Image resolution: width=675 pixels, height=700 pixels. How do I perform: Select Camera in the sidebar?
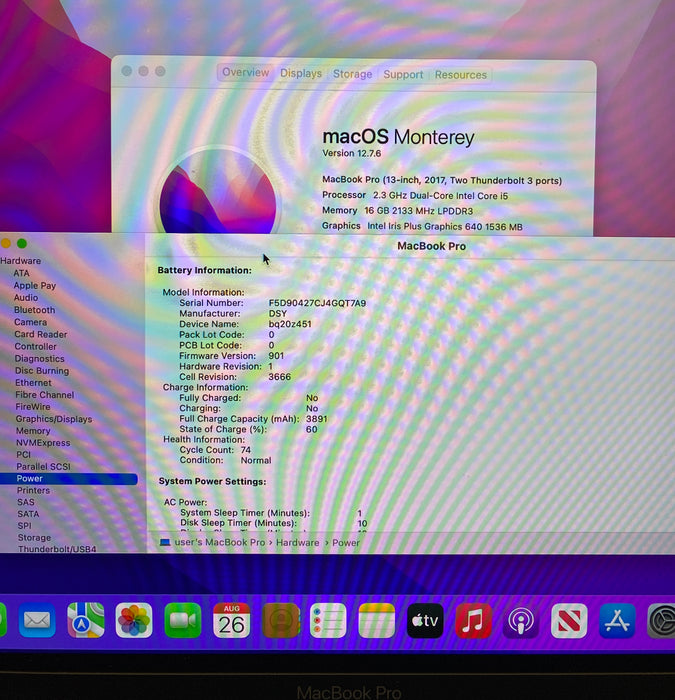pos(30,322)
